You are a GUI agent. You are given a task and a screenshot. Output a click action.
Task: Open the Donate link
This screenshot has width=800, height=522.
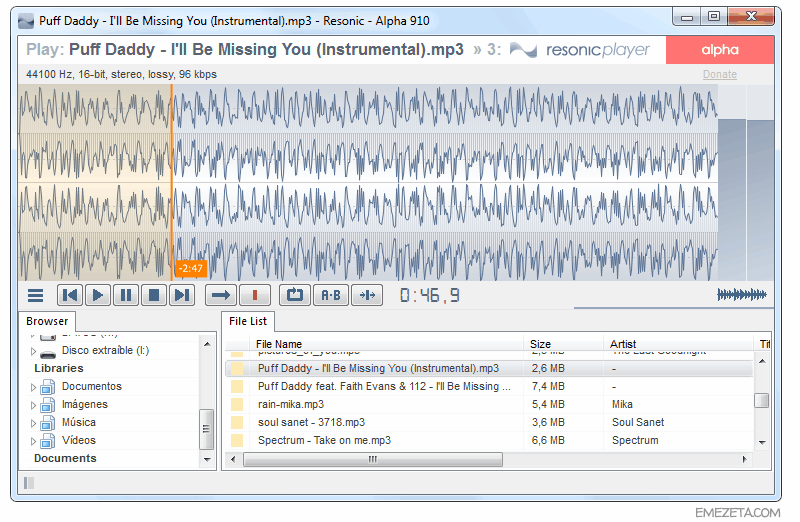719,74
